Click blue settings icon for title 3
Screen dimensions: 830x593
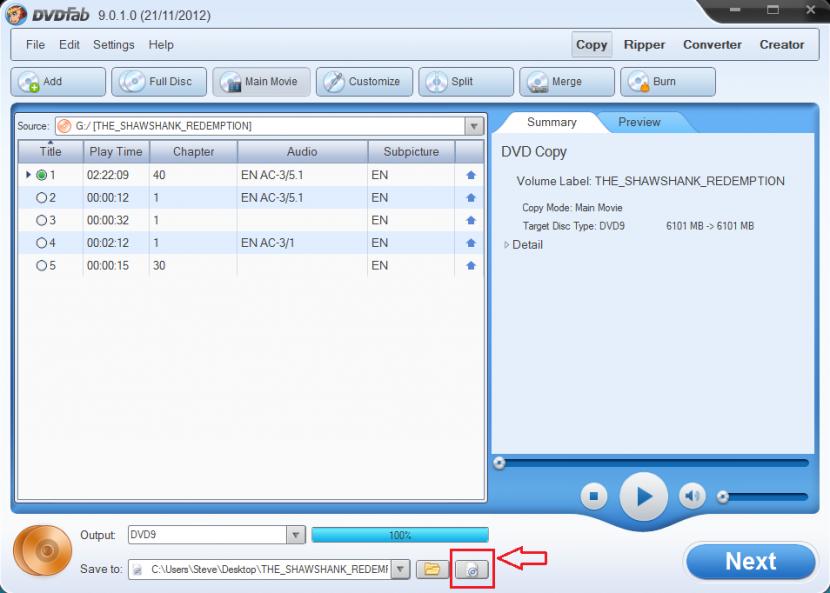coord(471,220)
